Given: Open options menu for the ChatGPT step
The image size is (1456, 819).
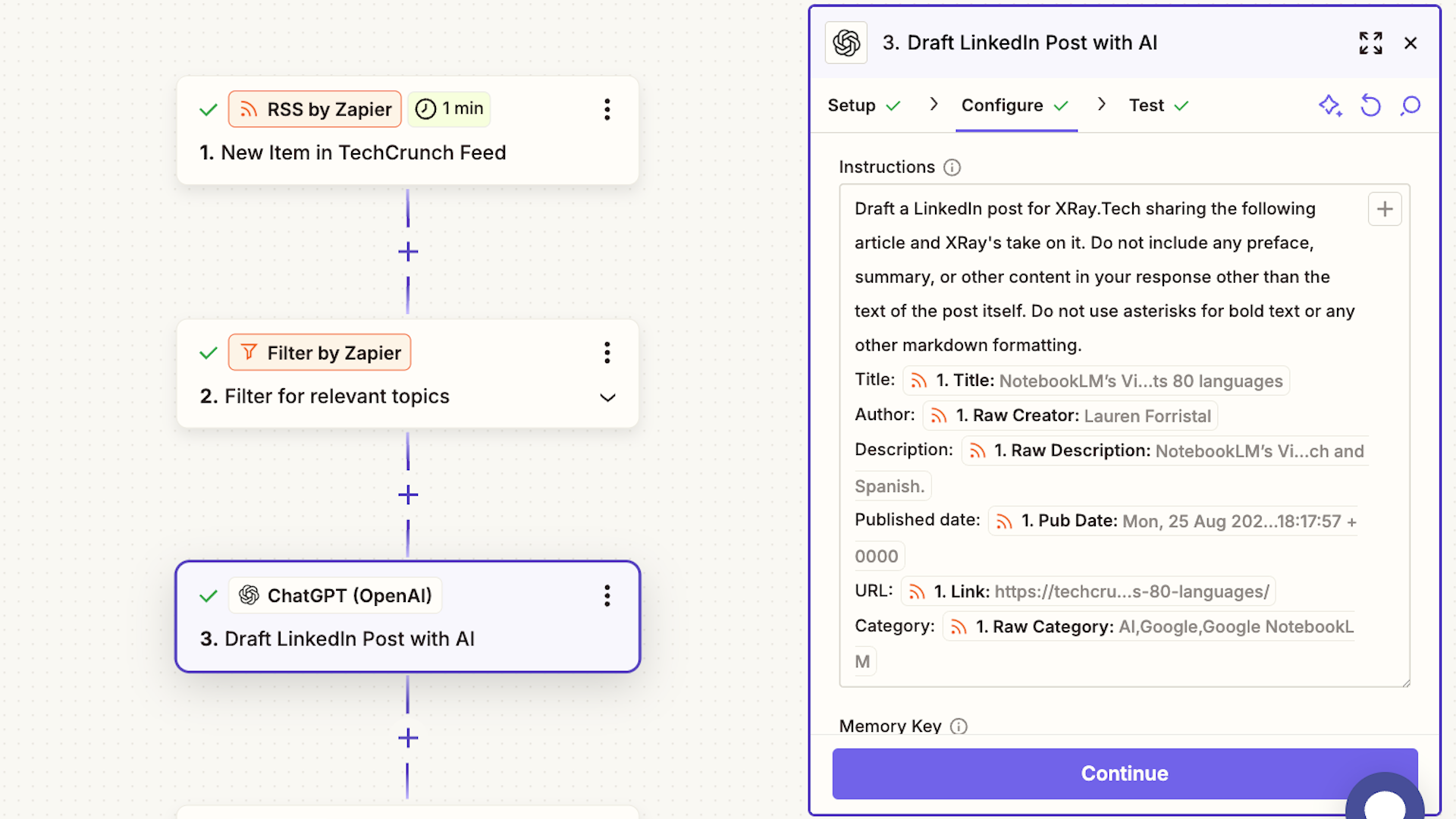Looking at the screenshot, I should click(x=607, y=596).
